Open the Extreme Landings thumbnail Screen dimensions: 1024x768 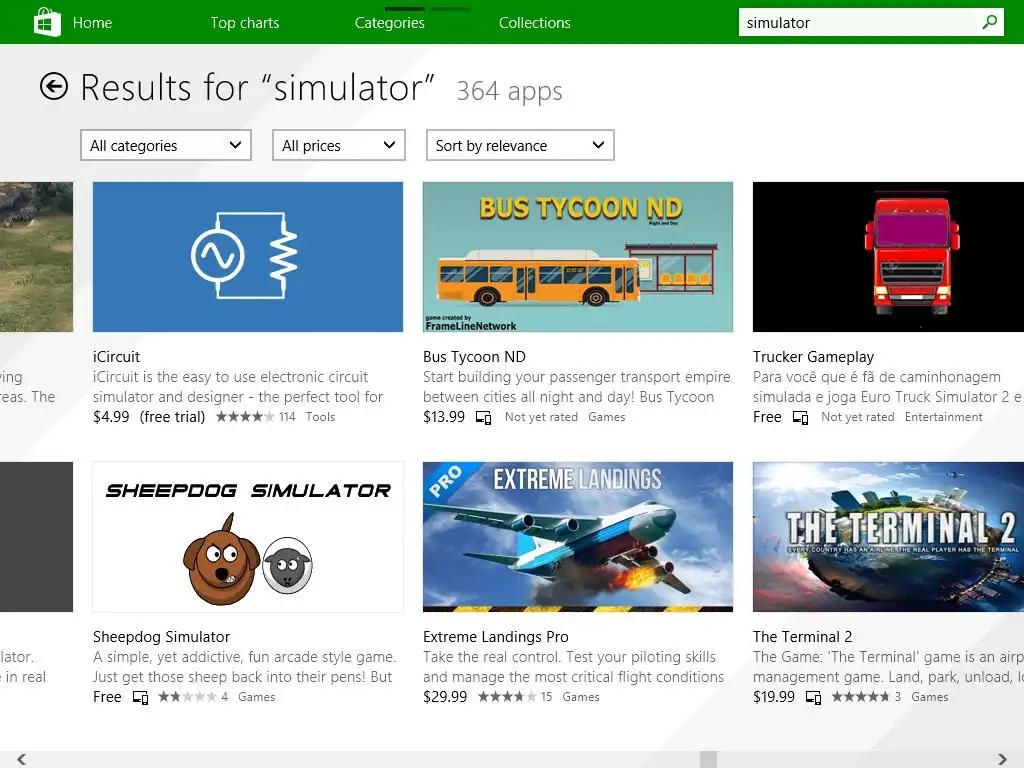click(578, 537)
